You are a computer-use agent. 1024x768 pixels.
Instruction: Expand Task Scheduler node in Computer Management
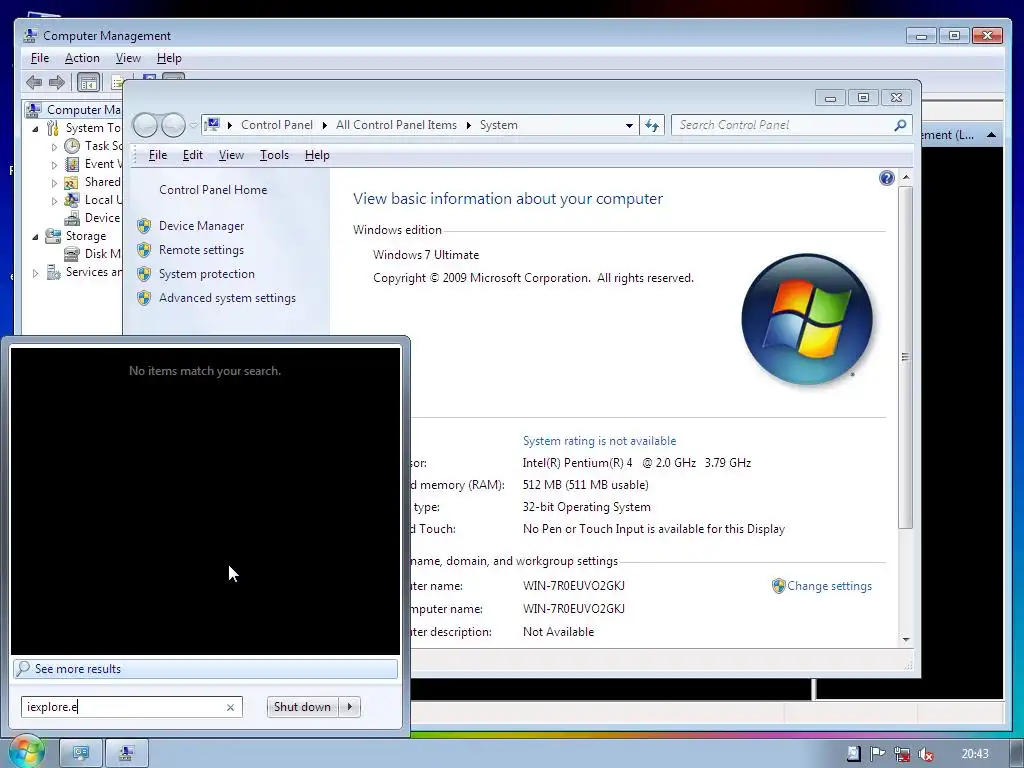tap(54, 147)
